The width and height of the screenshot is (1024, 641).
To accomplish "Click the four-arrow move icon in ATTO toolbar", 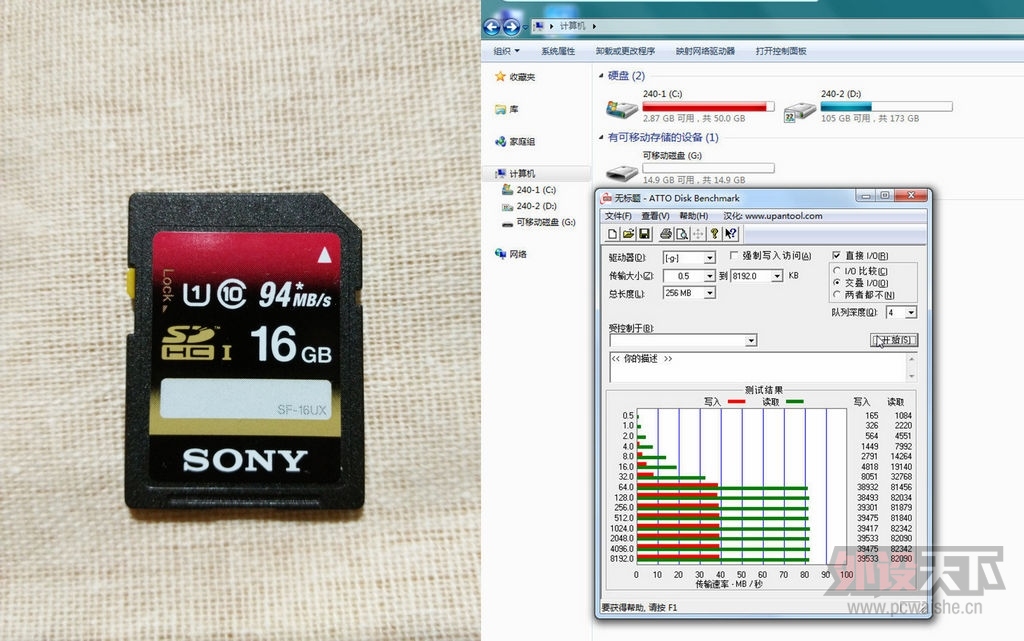I will pyautogui.click(x=698, y=234).
